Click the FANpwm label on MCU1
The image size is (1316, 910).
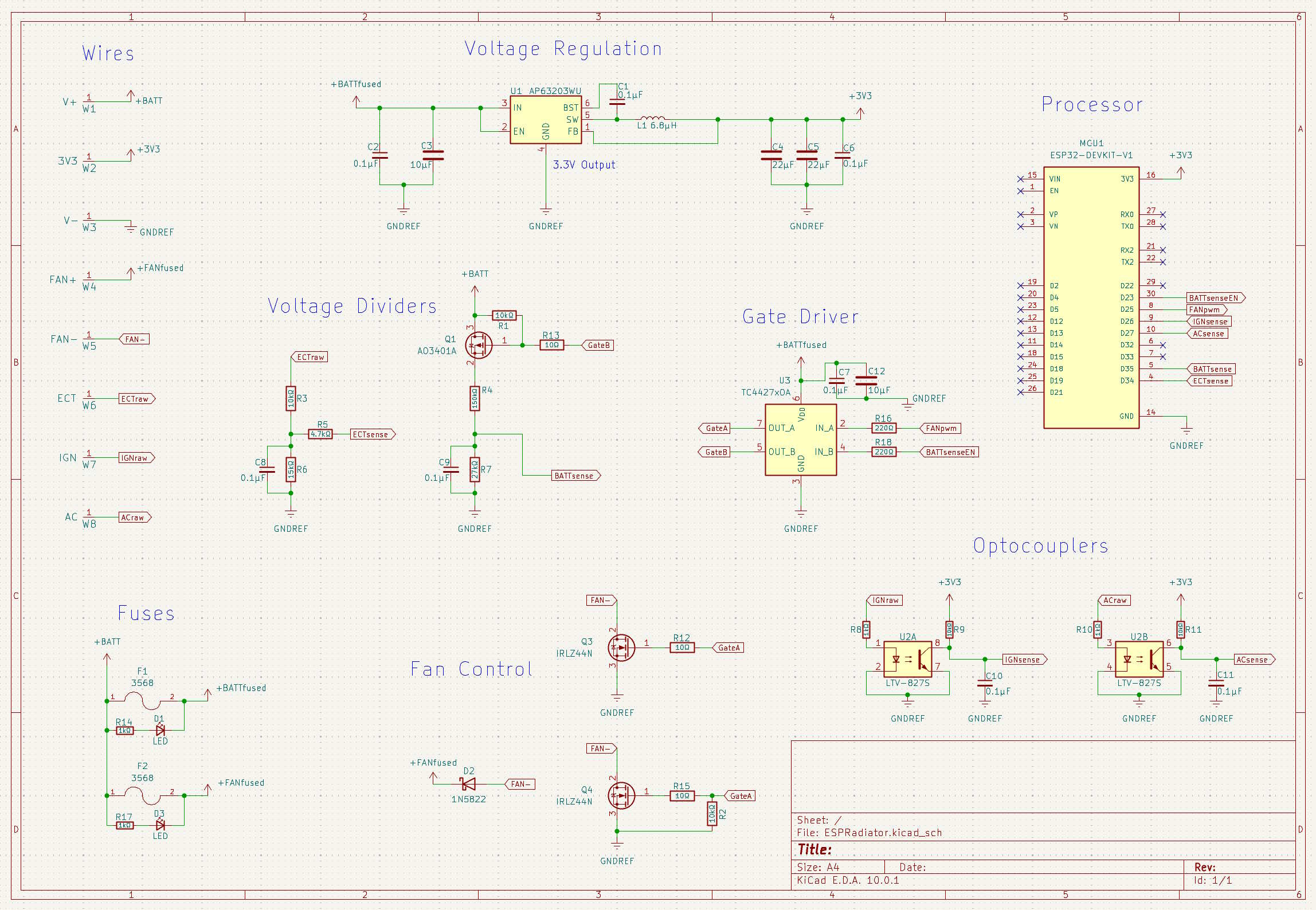tap(1207, 309)
